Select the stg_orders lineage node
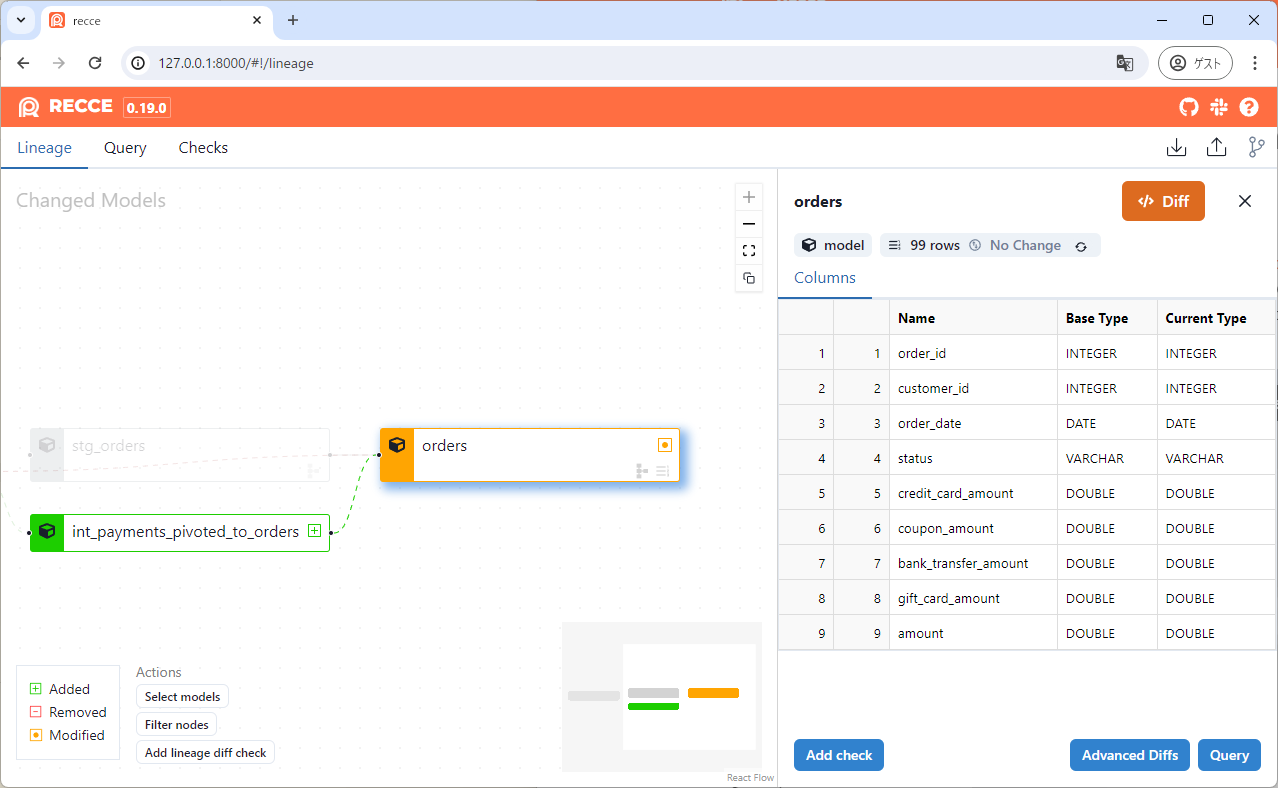 (x=180, y=455)
